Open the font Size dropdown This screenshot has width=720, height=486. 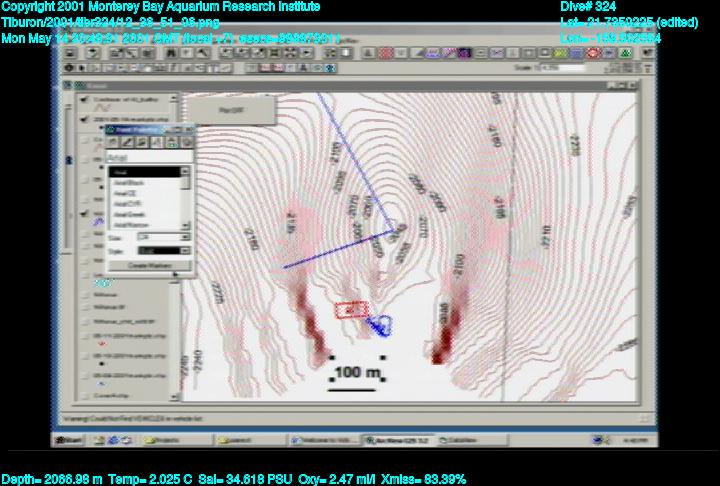162,237
